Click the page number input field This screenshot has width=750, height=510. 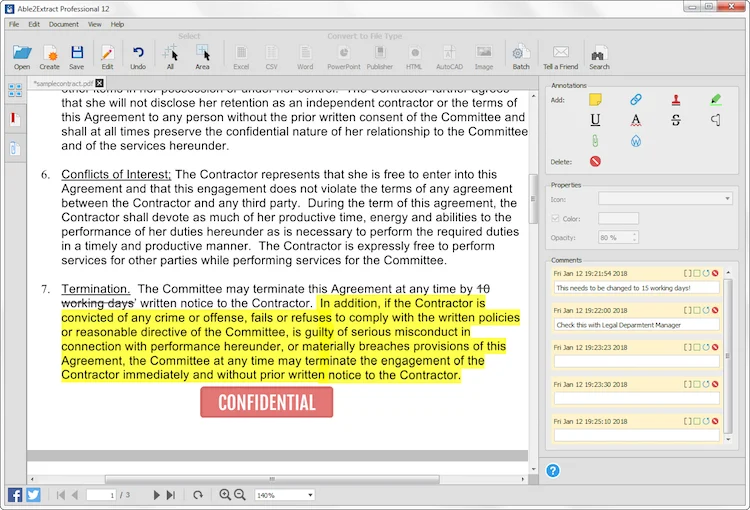[x=101, y=495]
